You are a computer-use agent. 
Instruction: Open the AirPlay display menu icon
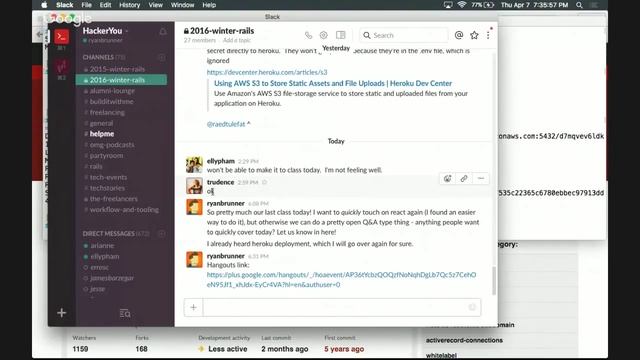coord(448,5)
